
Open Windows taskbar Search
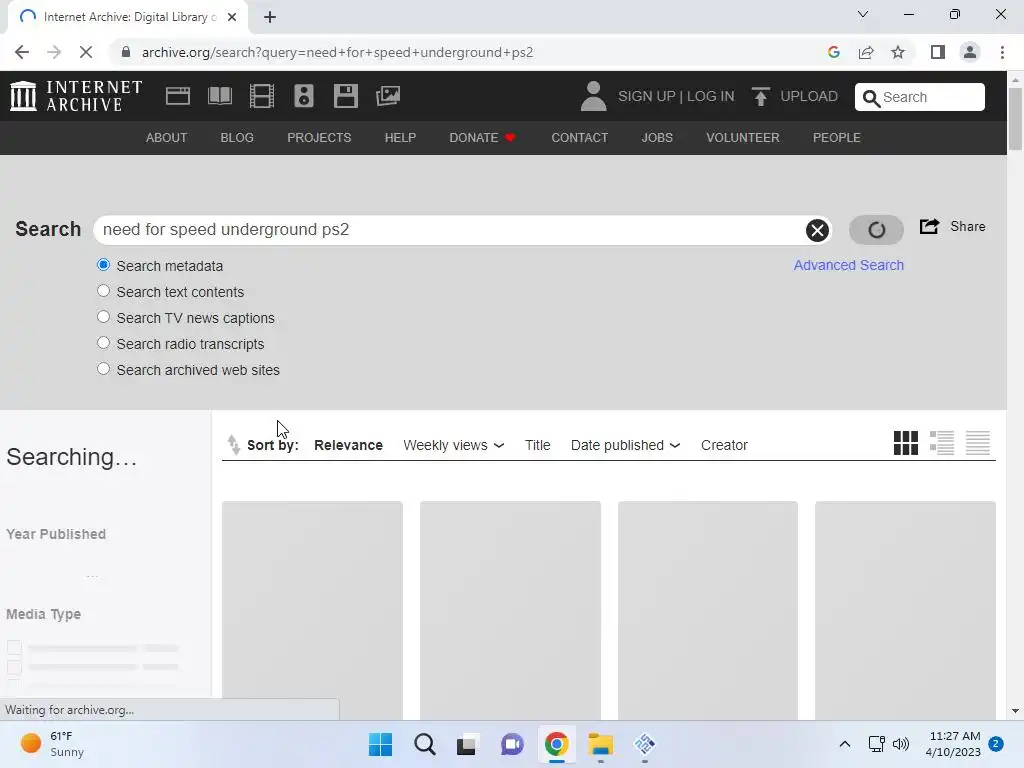tap(424, 744)
